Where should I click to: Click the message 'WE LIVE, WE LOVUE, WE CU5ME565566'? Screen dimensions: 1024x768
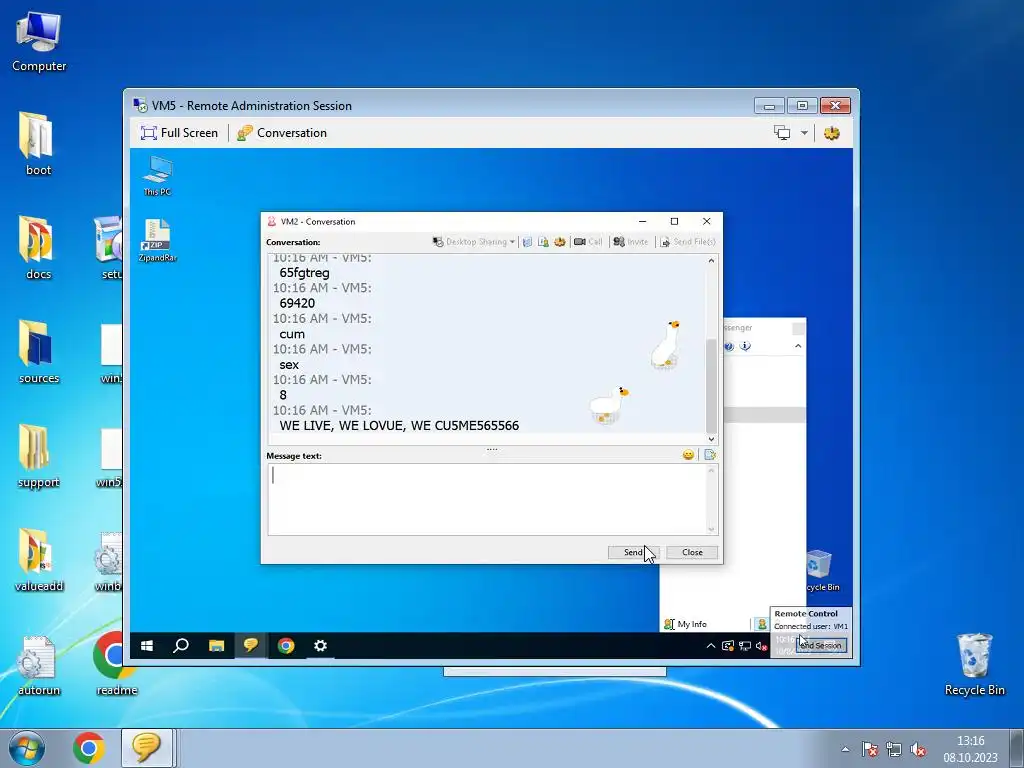click(399, 426)
